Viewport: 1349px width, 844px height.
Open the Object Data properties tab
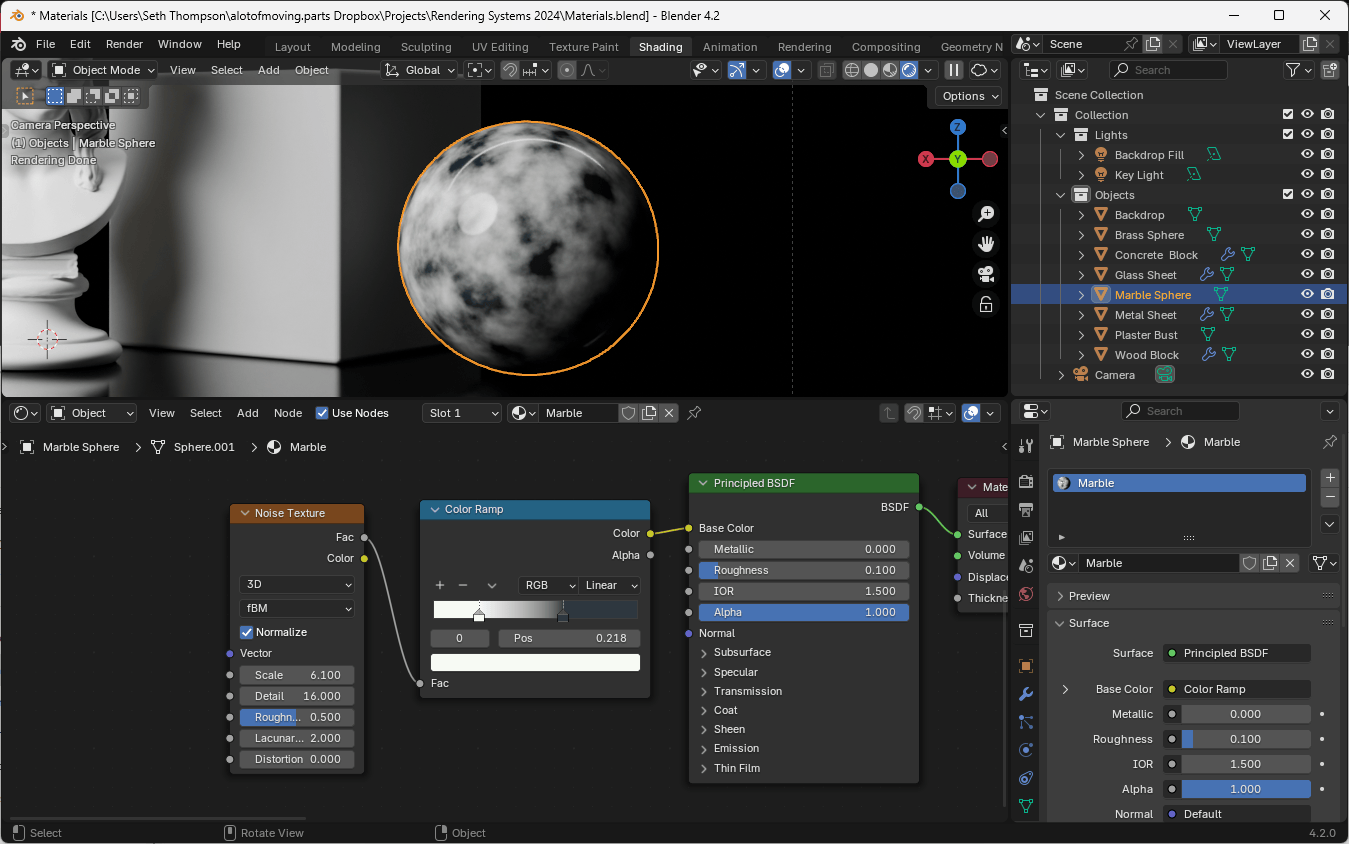pos(1025,806)
